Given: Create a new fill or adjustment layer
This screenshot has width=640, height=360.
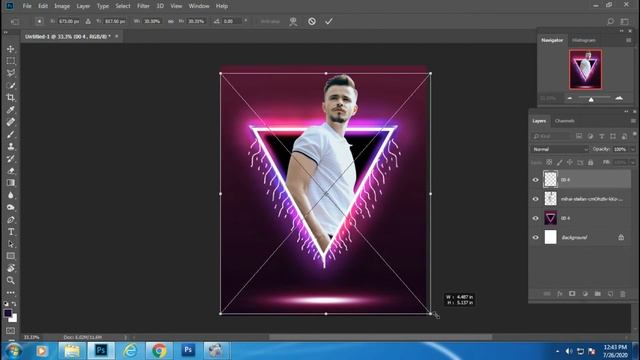Looking at the screenshot, I should [x=585, y=294].
